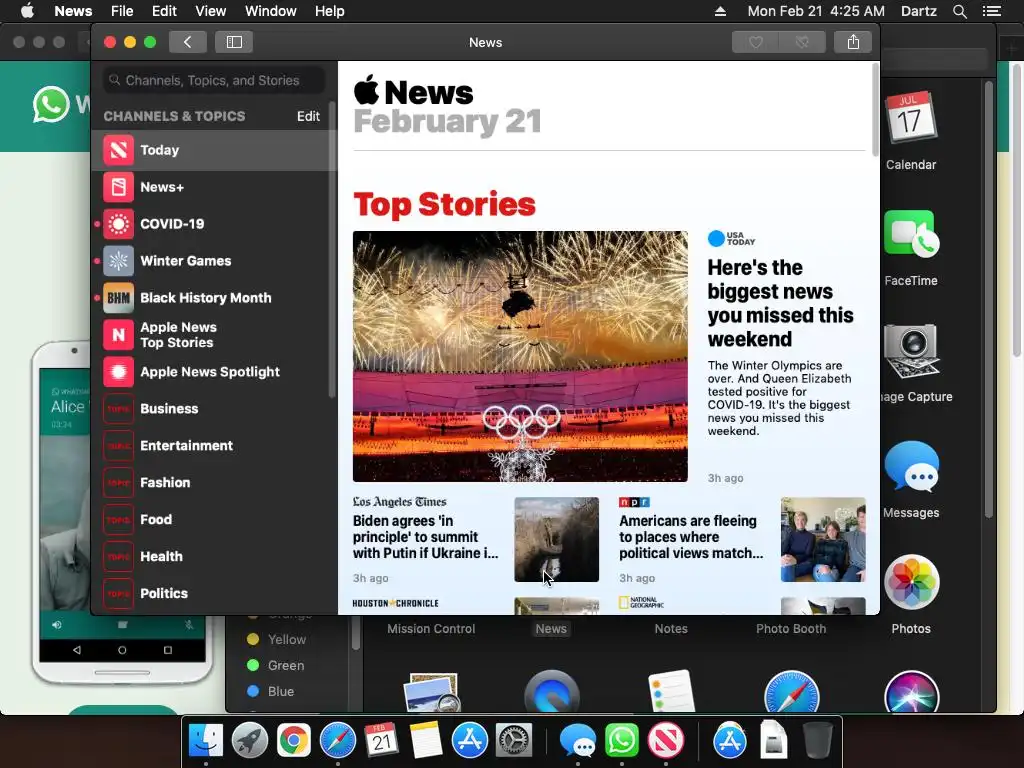The height and width of the screenshot is (768, 1024).
Task: Select the Entertainment topic
Action: [x=216, y=446]
